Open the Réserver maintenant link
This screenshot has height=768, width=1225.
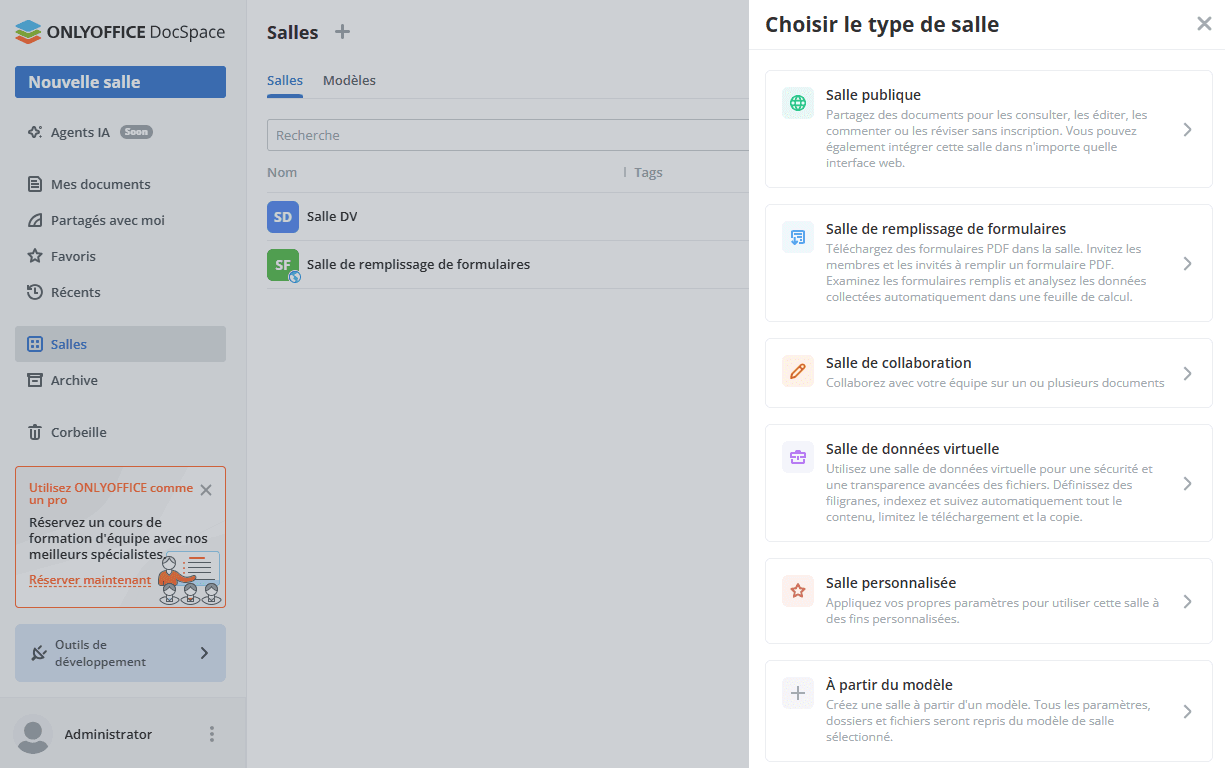point(90,580)
